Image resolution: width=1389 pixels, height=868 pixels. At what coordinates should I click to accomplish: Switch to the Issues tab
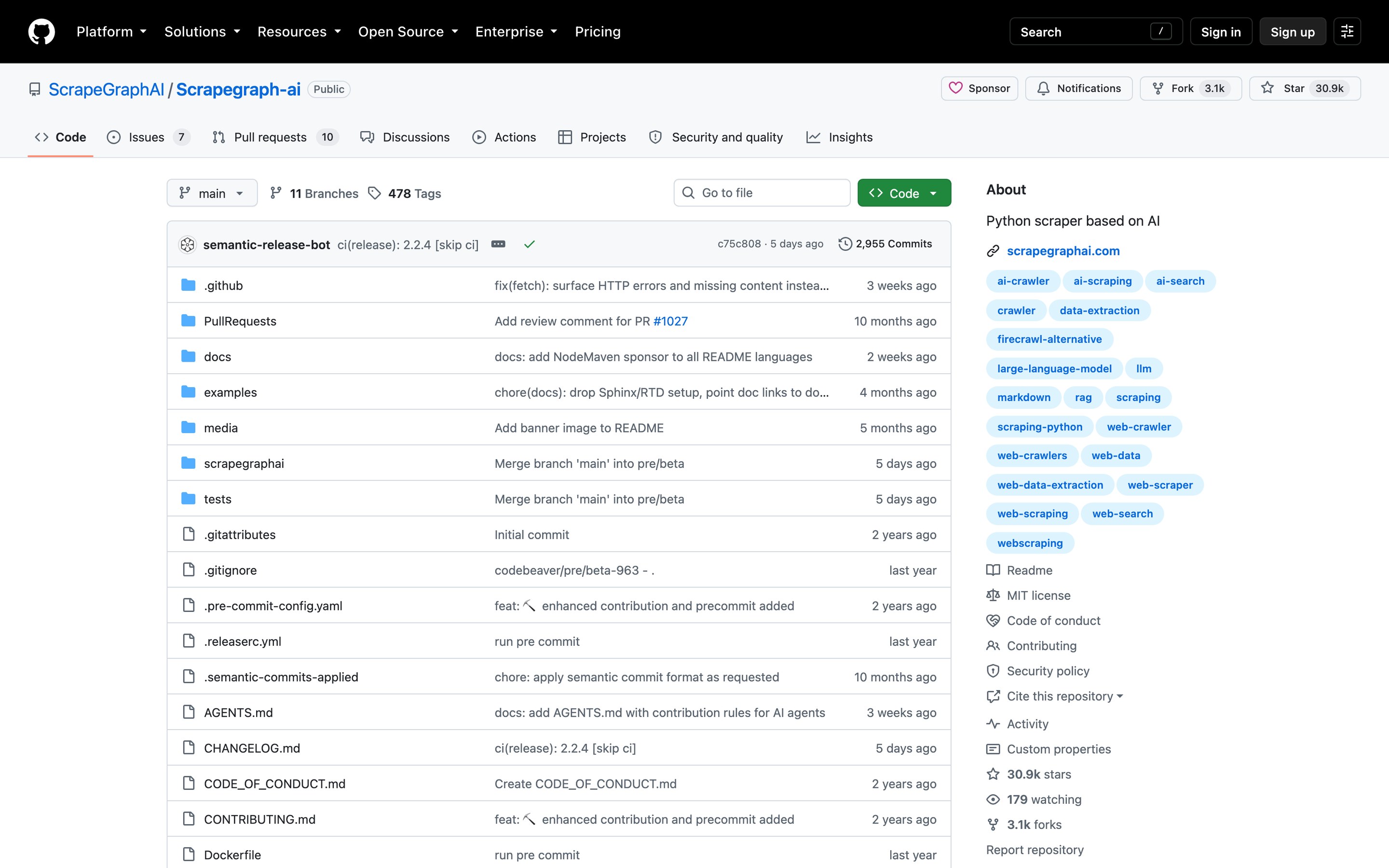(x=148, y=137)
